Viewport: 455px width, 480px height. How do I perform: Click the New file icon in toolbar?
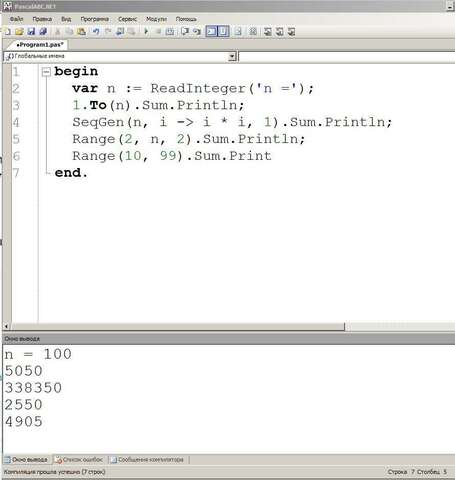click(7, 32)
